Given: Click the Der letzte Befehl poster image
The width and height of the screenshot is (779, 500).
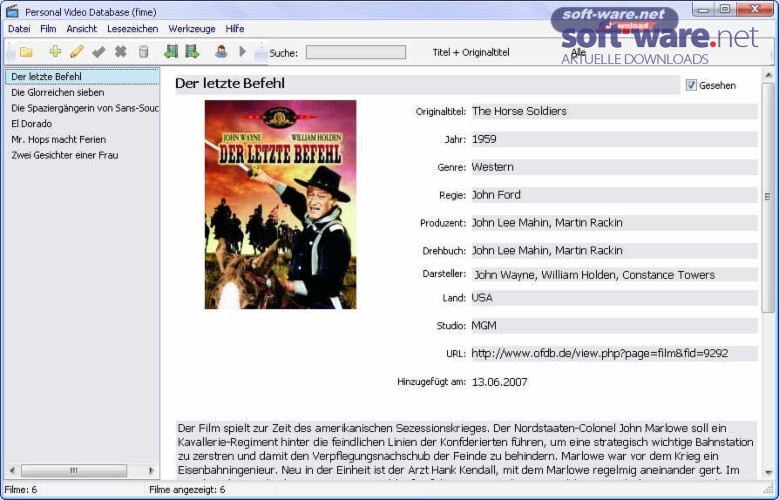Looking at the screenshot, I should tap(280, 204).
